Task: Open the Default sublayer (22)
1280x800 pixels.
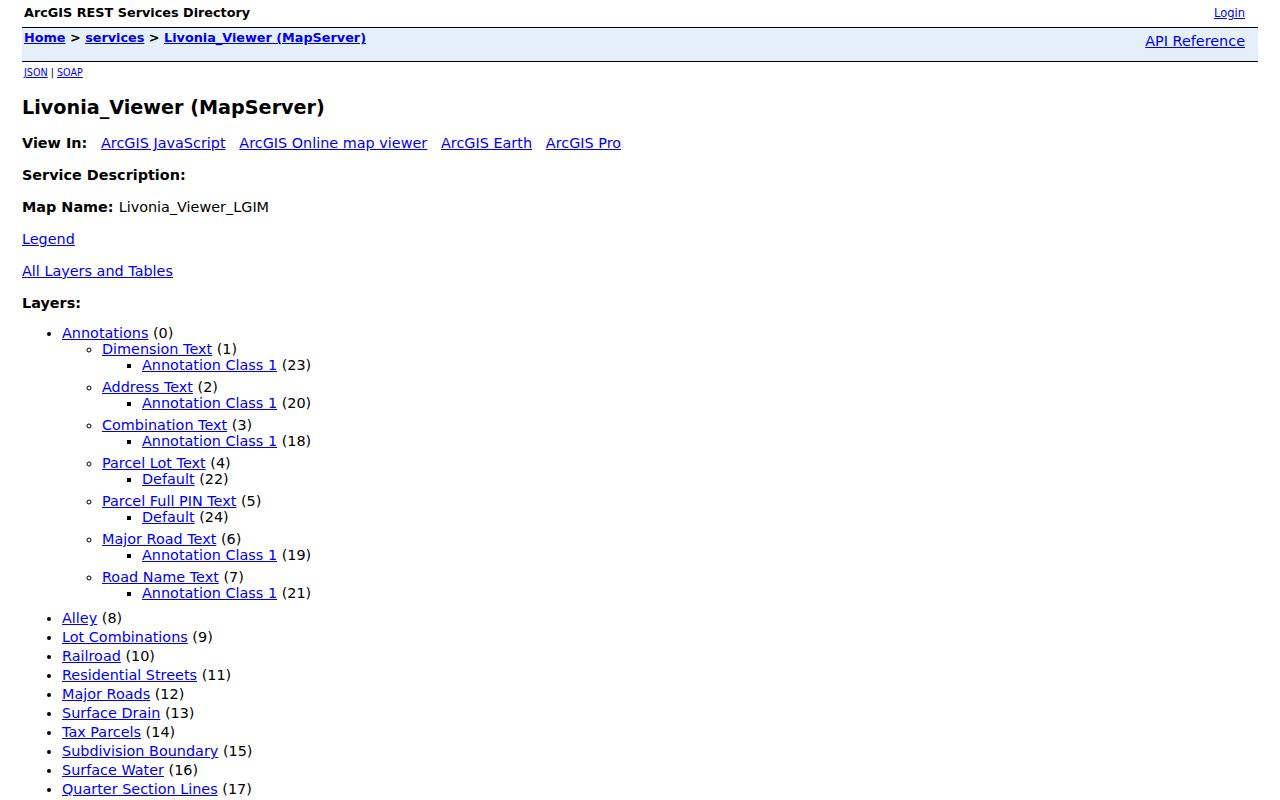Action: point(168,479)
